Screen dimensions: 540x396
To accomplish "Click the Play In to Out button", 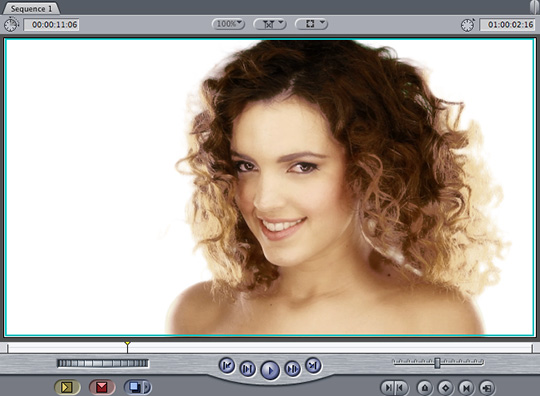I will (x=248, y=369).
